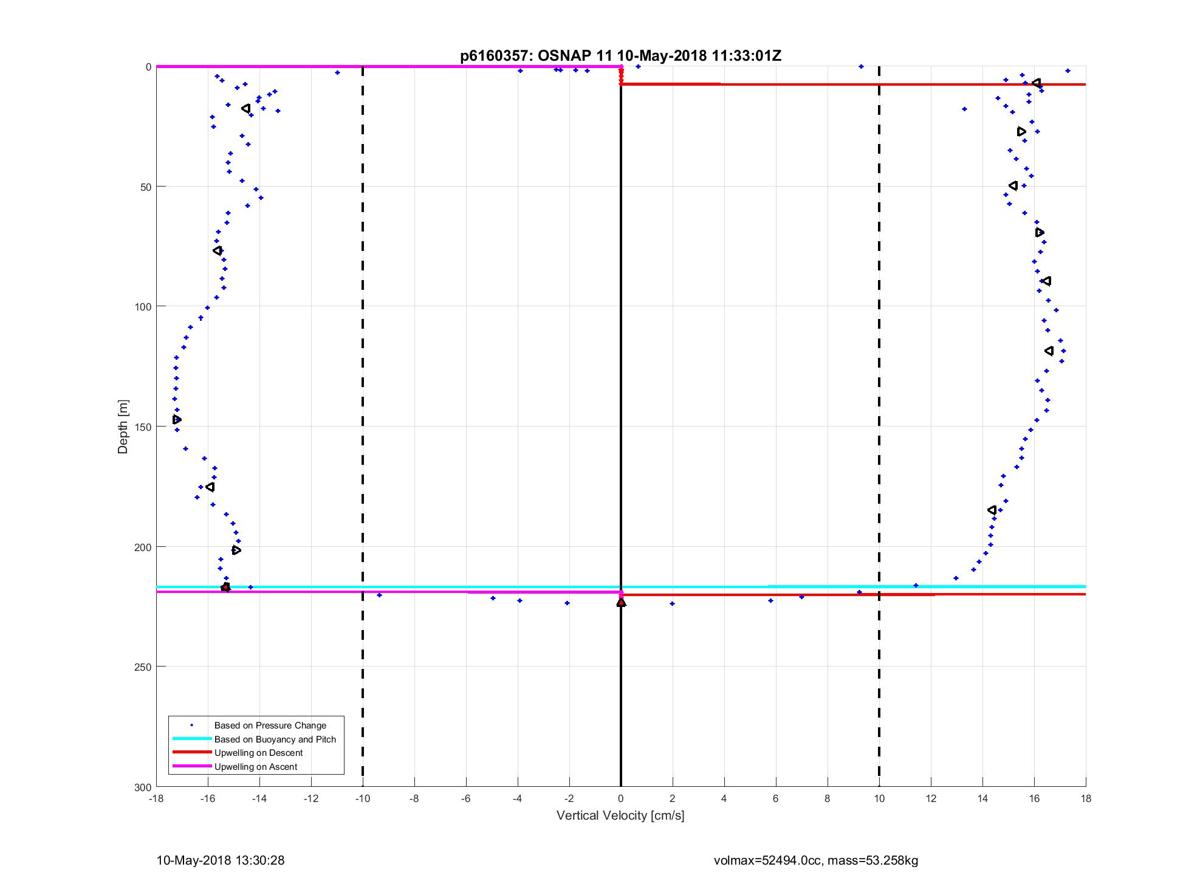Click the red triangle marker at zero velocity
Viewport: 1200px width, 885px height.
coord(621,602)
